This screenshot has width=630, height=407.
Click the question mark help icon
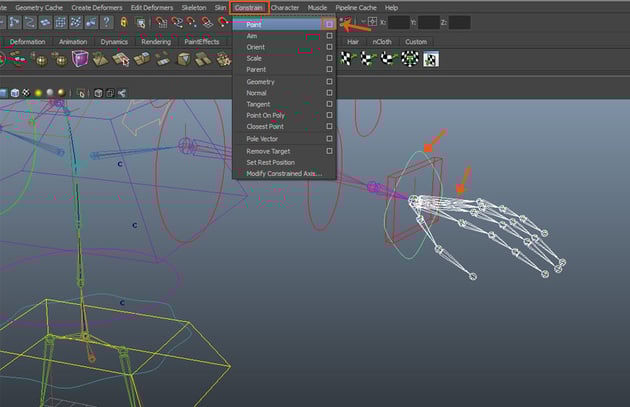point(106,22)
